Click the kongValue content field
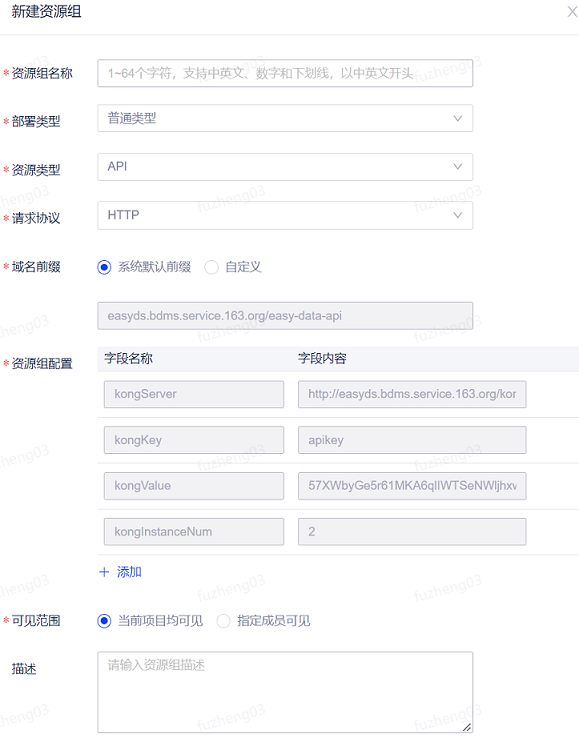 click(x=412, y=486)
